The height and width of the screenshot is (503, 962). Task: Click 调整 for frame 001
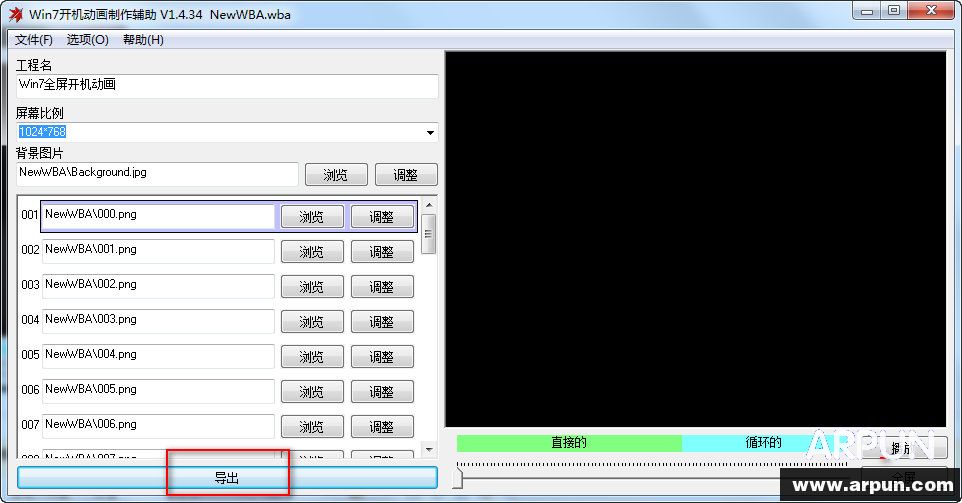[x=382, y=217]
